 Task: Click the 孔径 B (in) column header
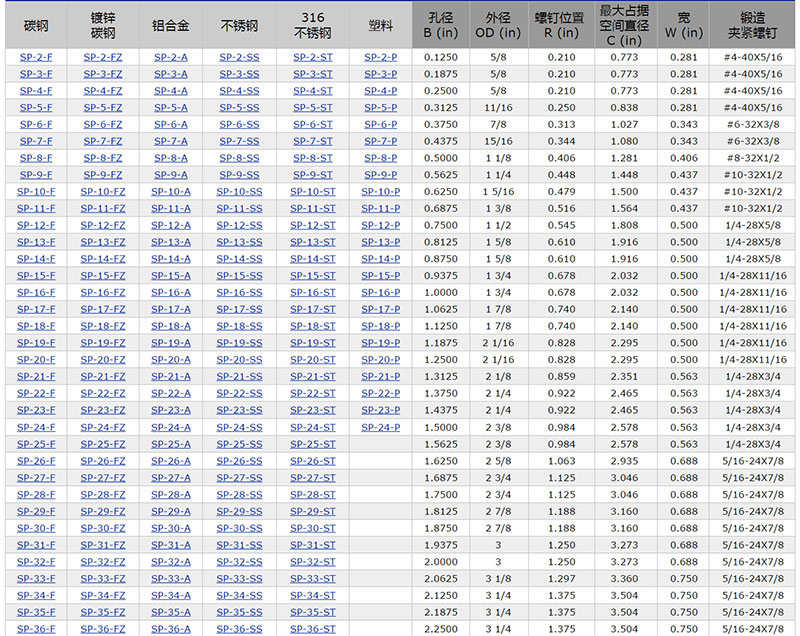(441, 25)
